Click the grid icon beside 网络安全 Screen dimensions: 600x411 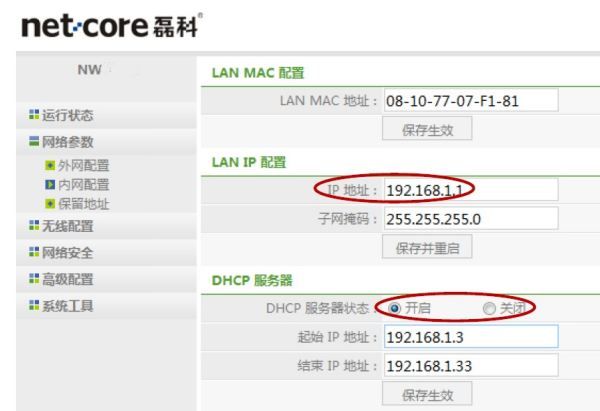tap(34, 252)
